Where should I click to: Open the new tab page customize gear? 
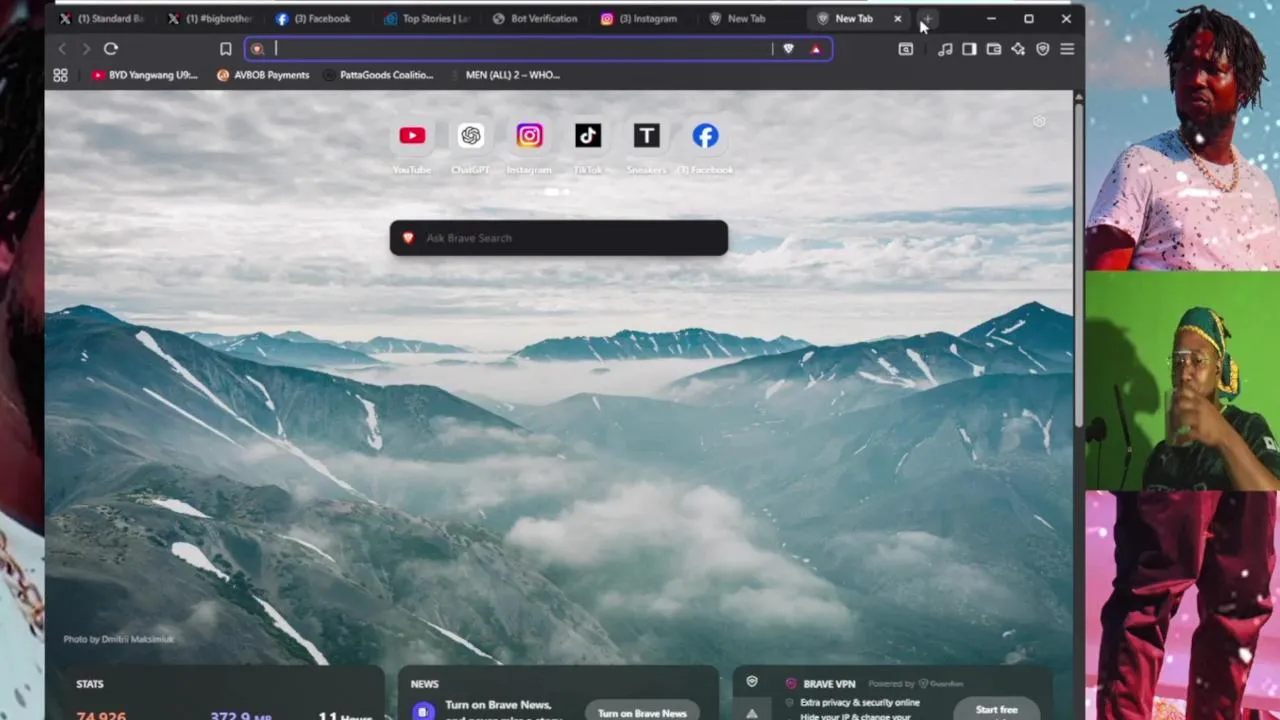tap(1039, 122)
